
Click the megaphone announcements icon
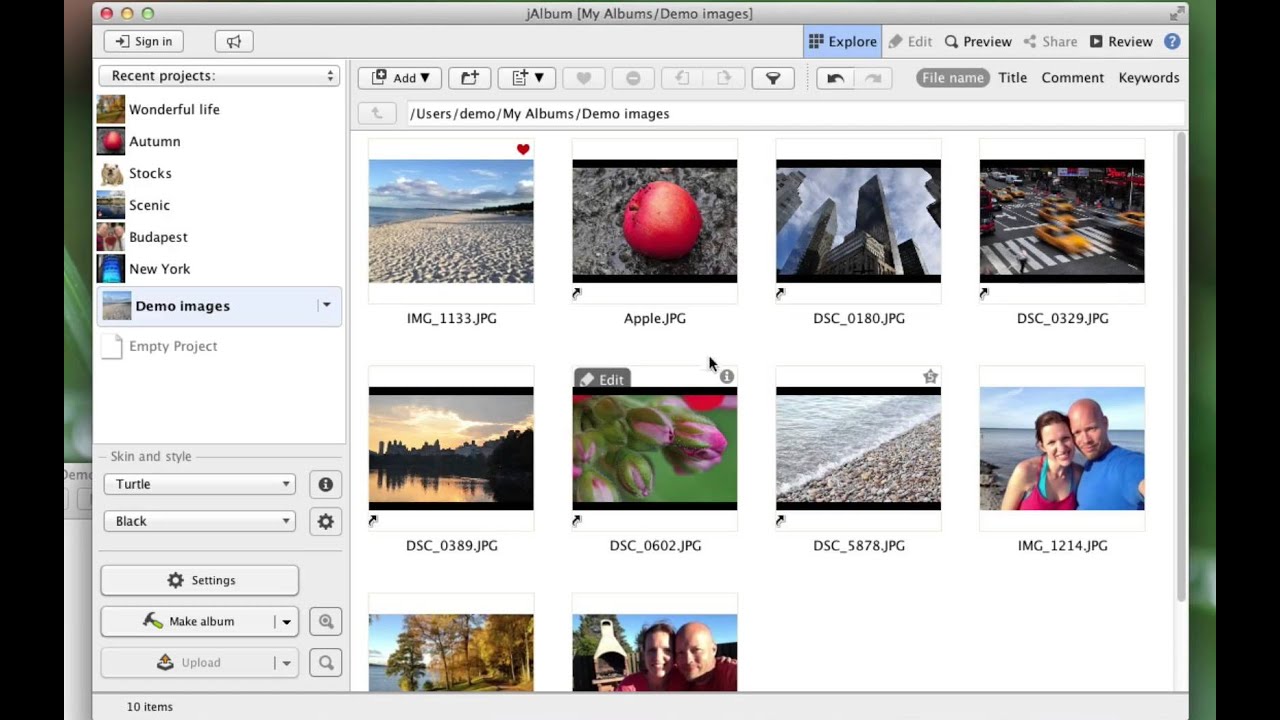pyautogui.click(x=233, y=41)
